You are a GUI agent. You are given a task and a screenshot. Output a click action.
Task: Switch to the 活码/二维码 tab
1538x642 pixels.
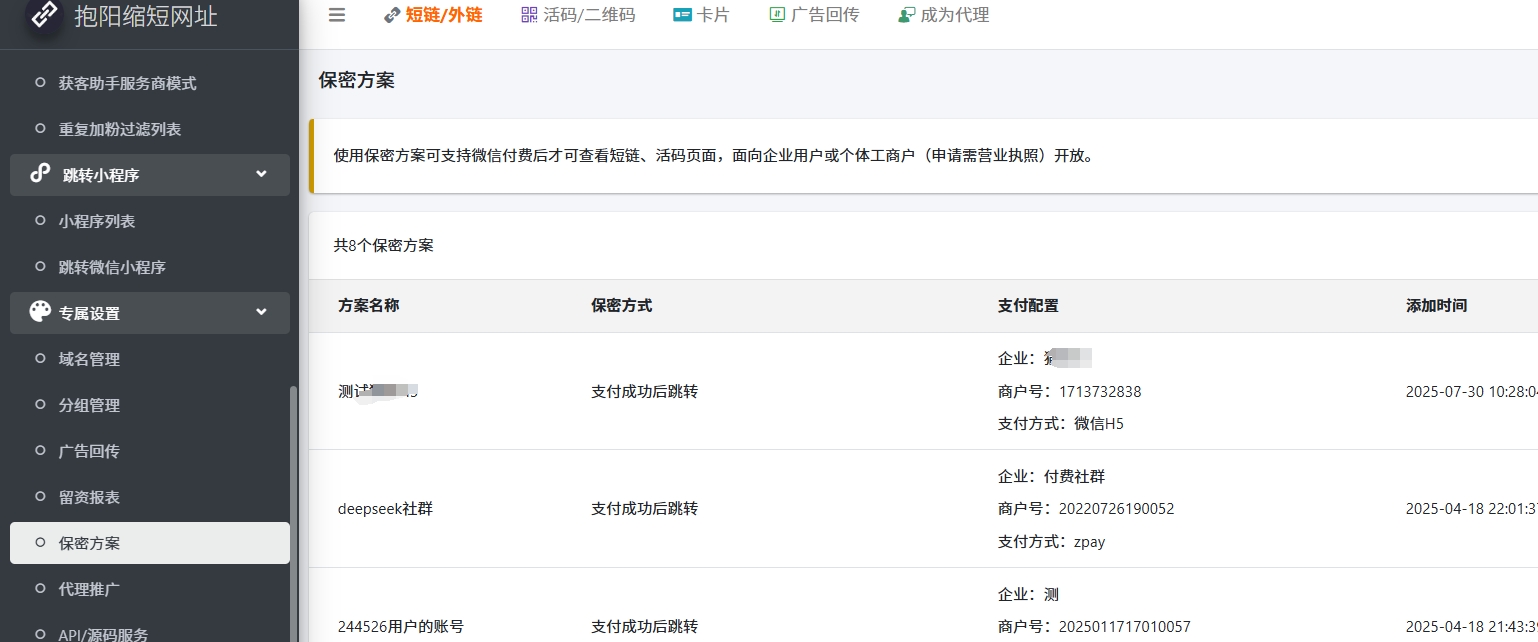click(588, 15)
